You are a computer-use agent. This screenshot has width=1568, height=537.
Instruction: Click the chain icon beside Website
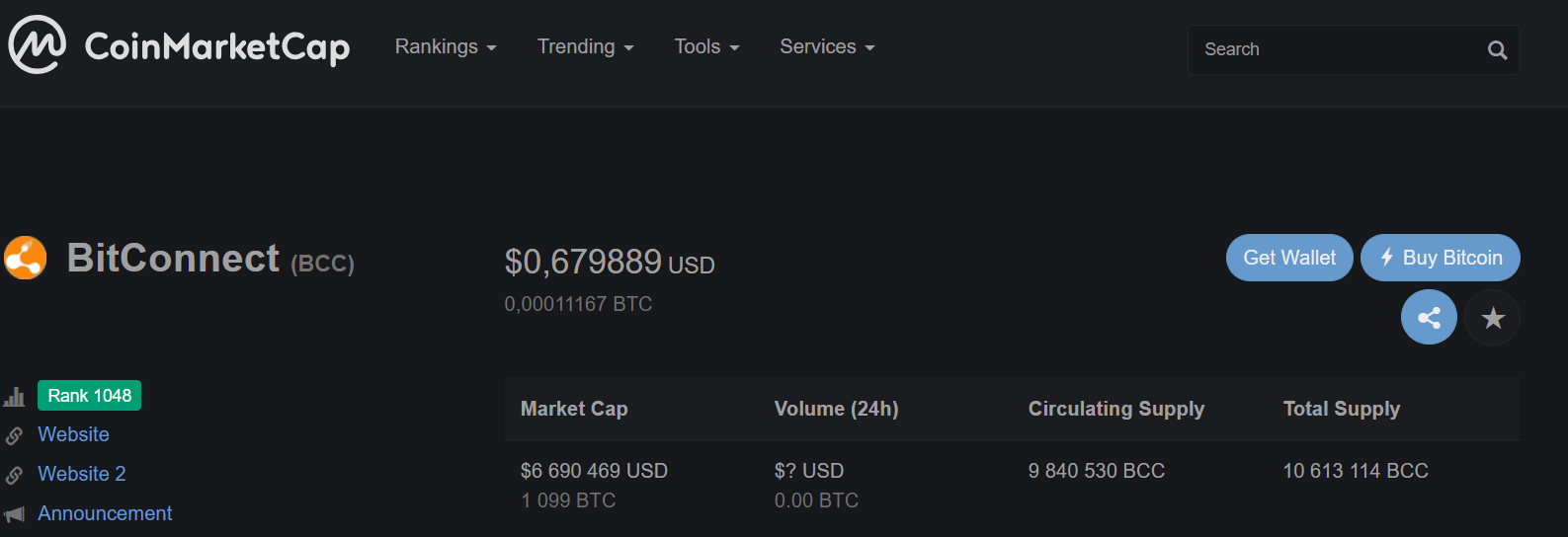click(x=14, y=435)
